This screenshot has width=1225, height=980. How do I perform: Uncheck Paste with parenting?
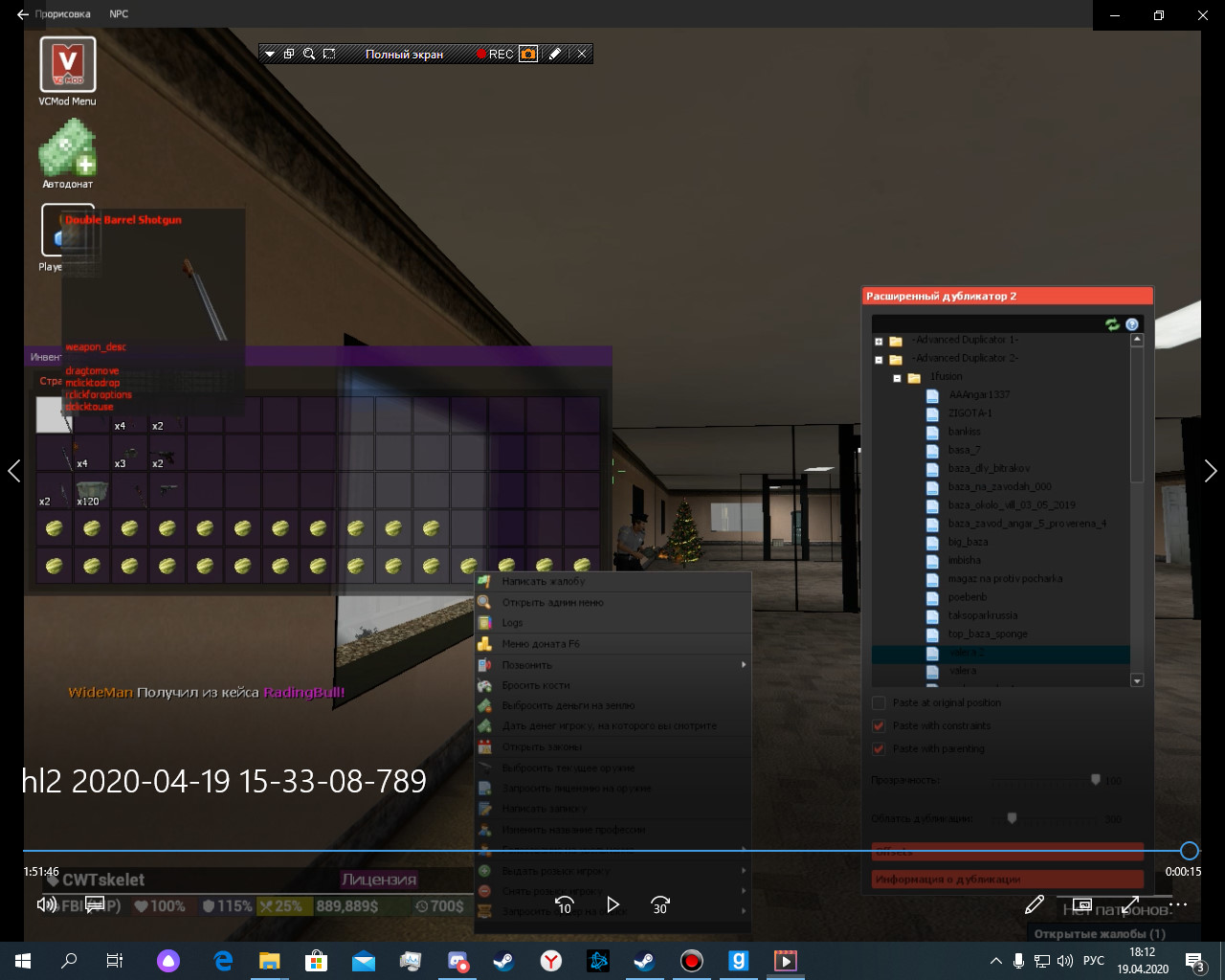tap(879, 748)
